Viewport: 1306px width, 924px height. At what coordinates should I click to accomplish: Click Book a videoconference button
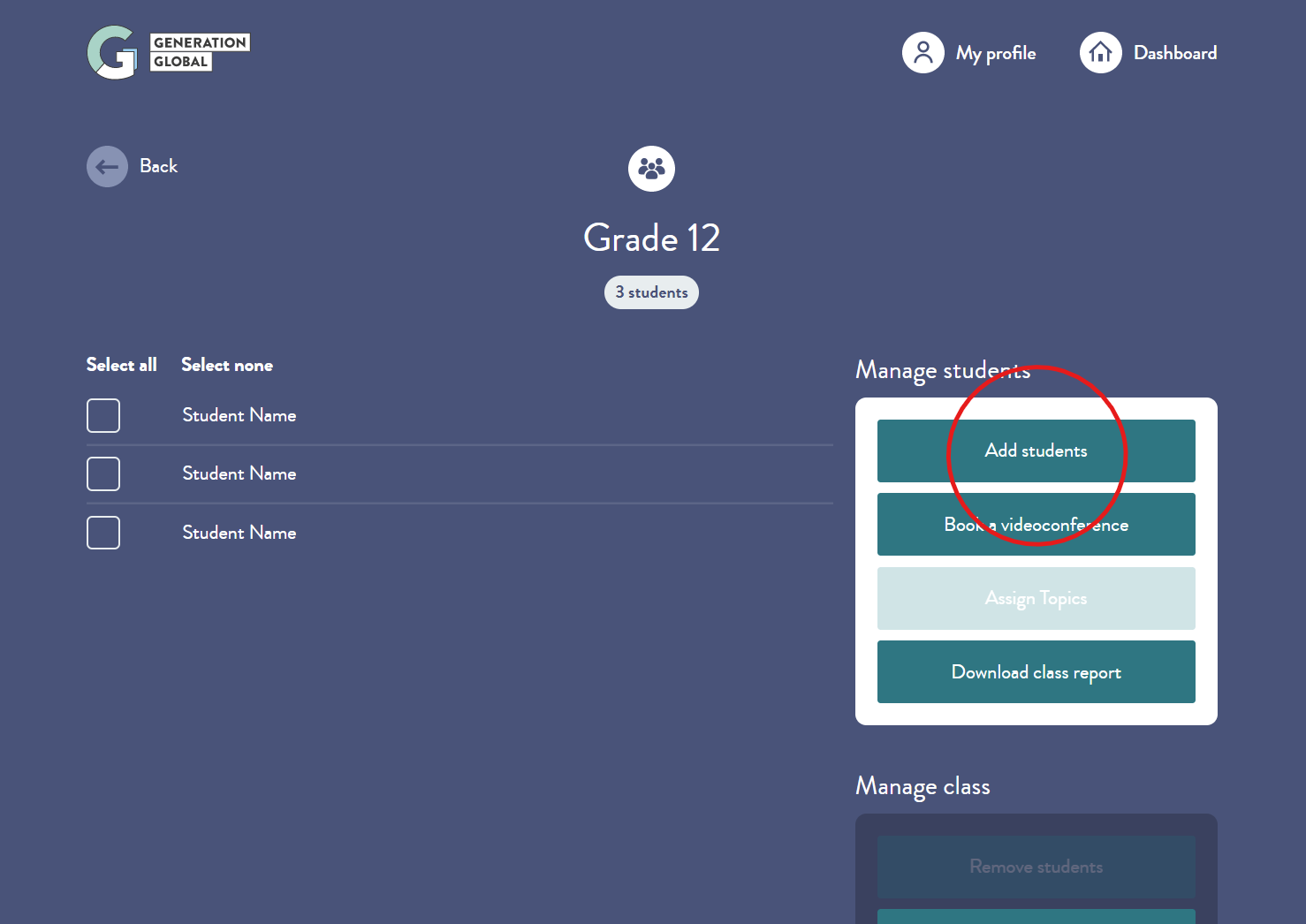(1036, 525)
